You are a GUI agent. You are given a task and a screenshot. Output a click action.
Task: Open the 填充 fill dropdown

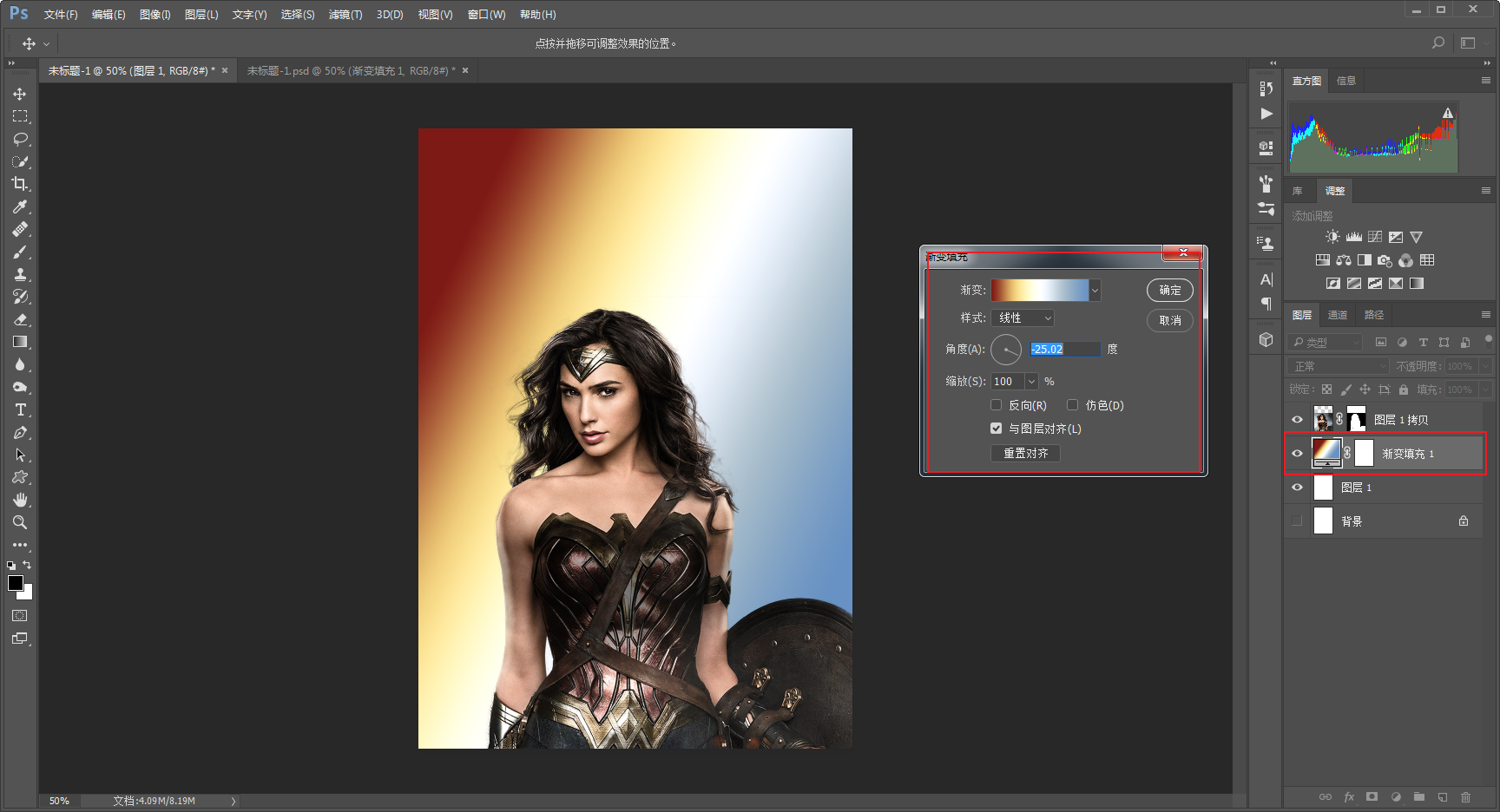(x=1485, y=390)
